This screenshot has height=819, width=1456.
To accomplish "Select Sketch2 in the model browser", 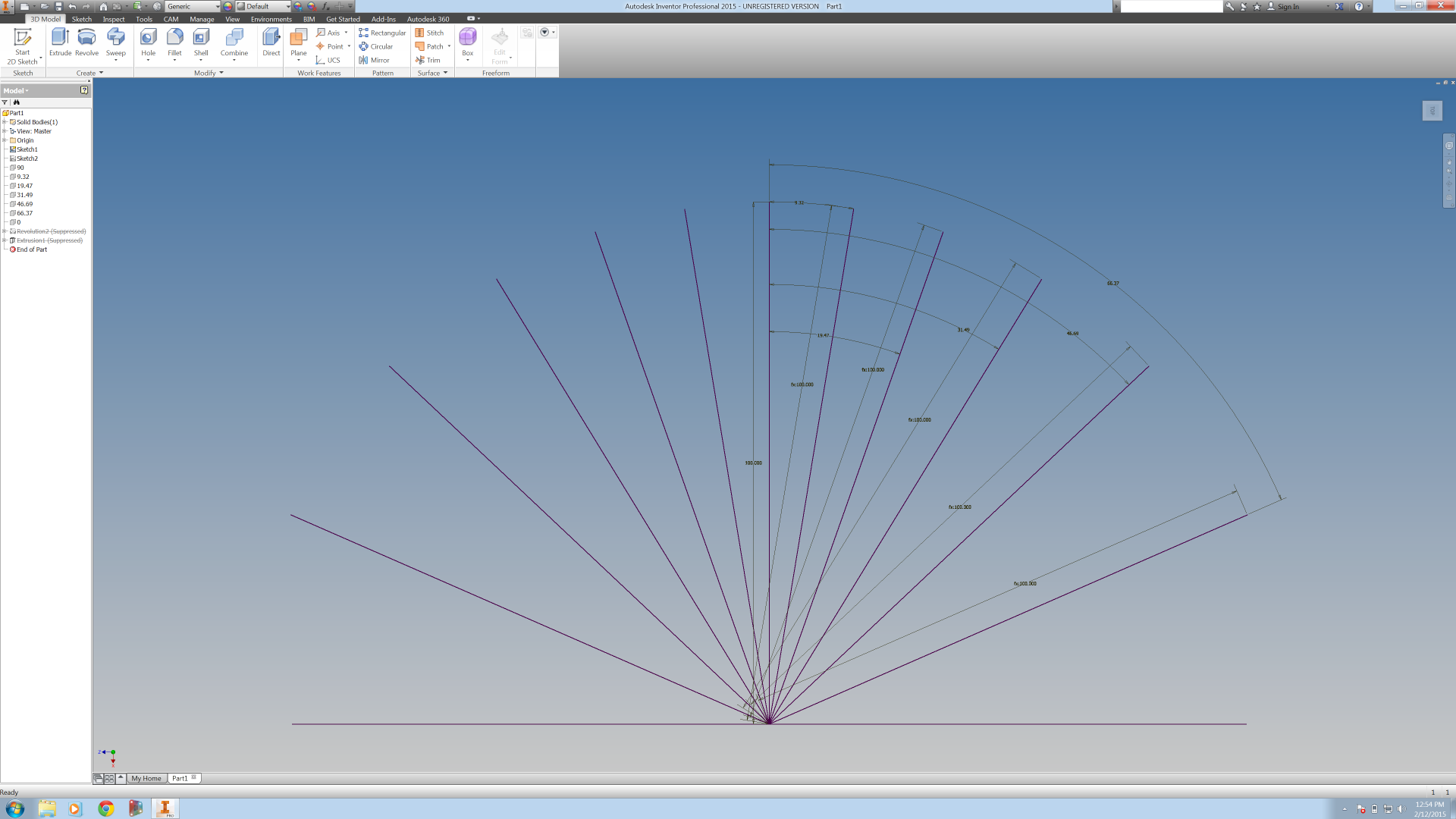I will pyautogui.click(x=29, y=158).
